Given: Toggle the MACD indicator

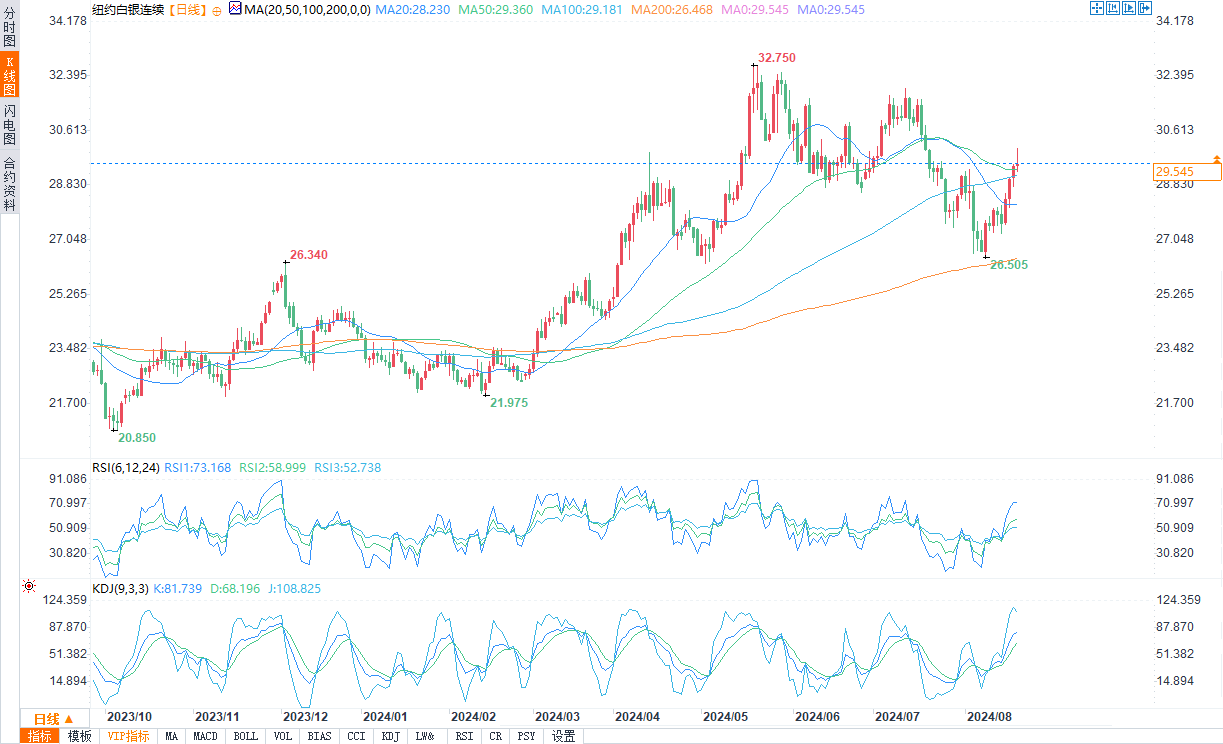Looking at the screenshot, I should [x=205, y=736].
